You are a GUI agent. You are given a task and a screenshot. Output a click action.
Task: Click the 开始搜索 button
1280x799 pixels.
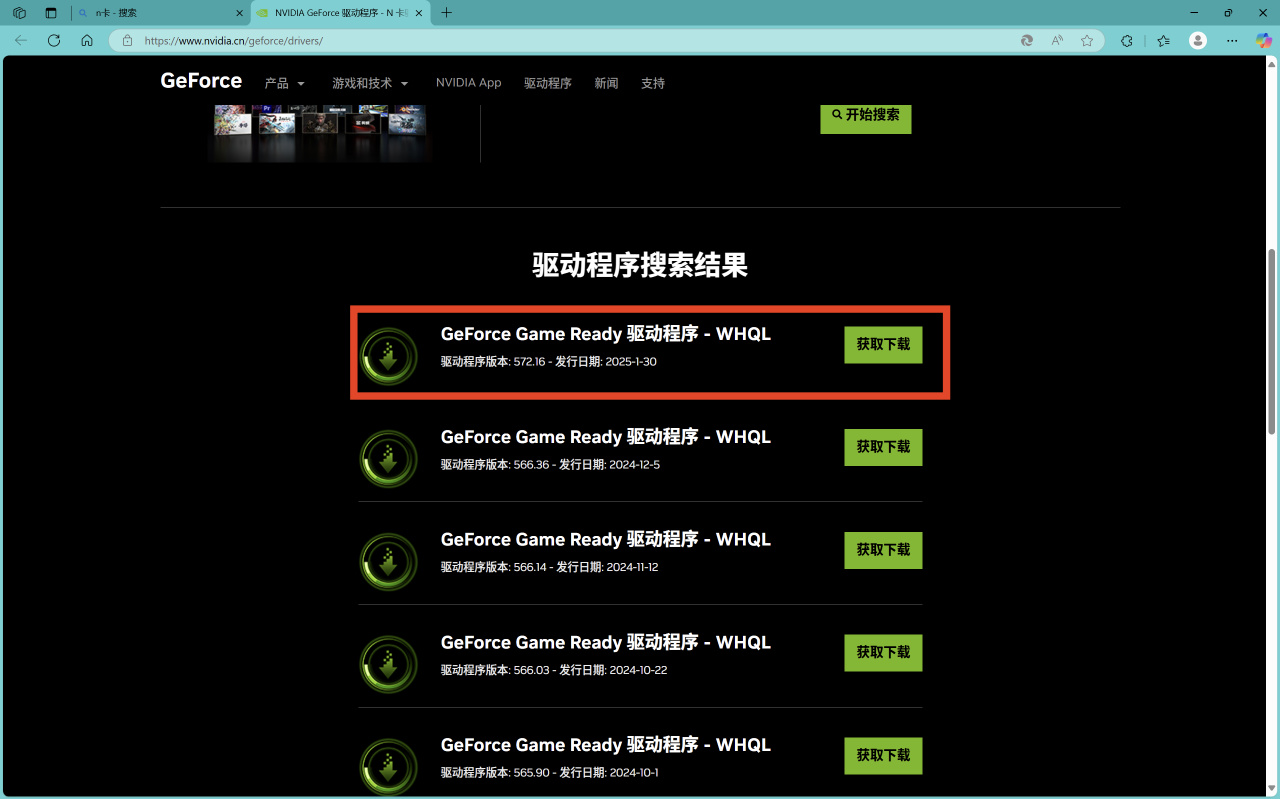(x=866, y=116)
